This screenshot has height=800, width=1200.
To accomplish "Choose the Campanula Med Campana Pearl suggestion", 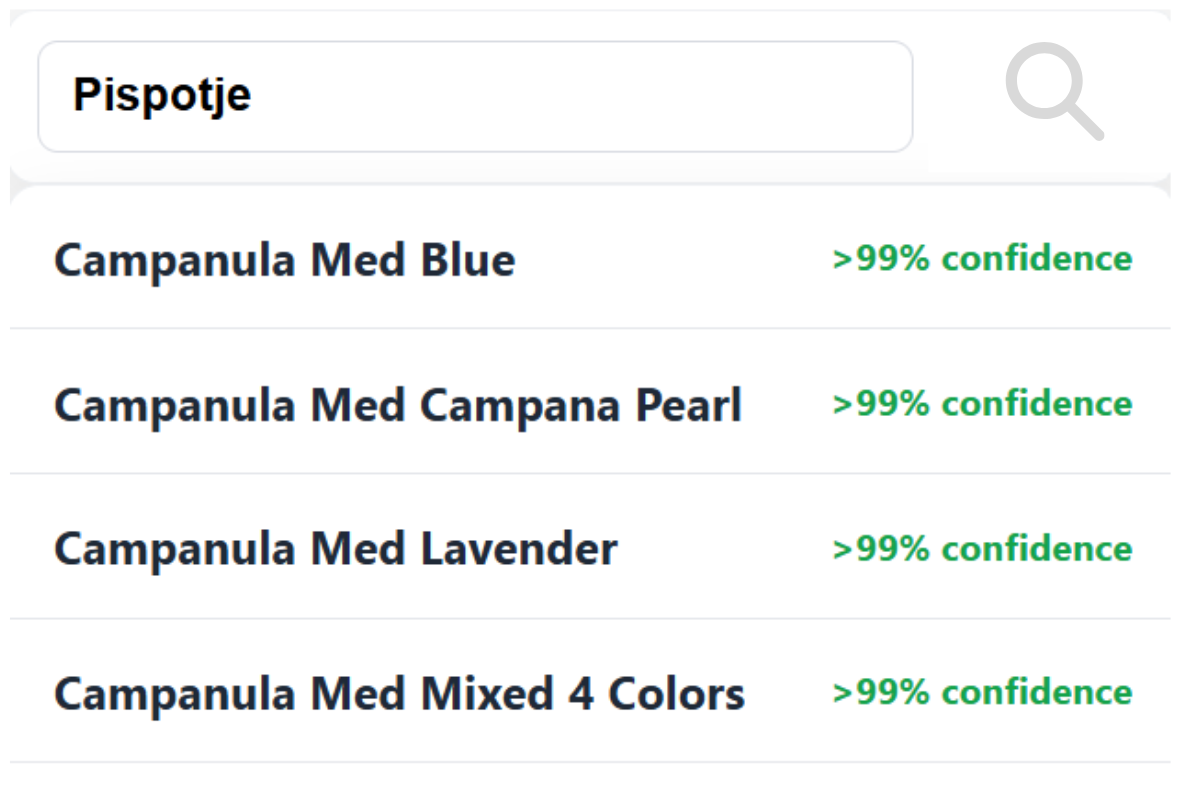I will coord(397,405).
